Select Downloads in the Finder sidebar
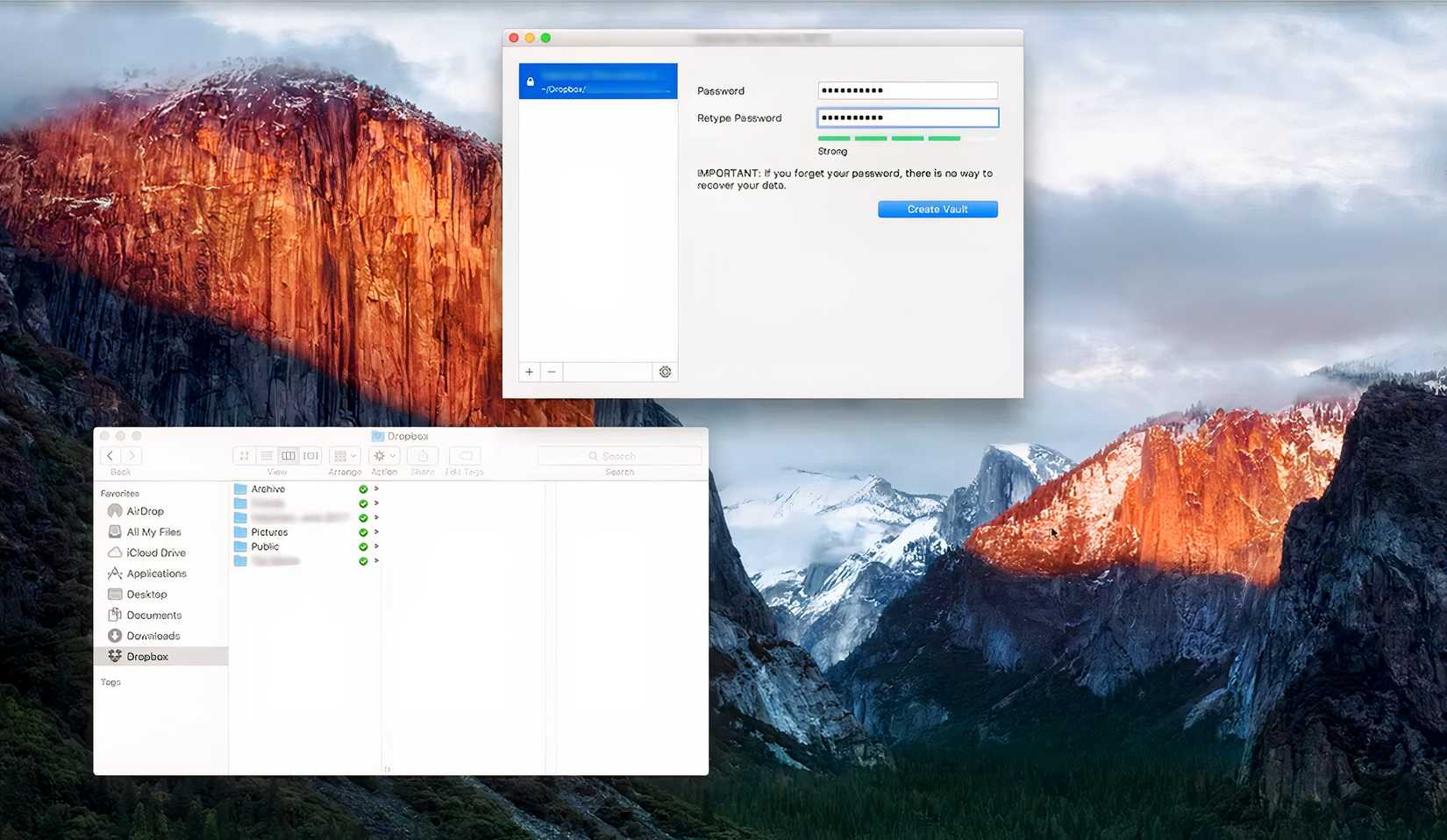1447x840 pixels. click(155, 636)
